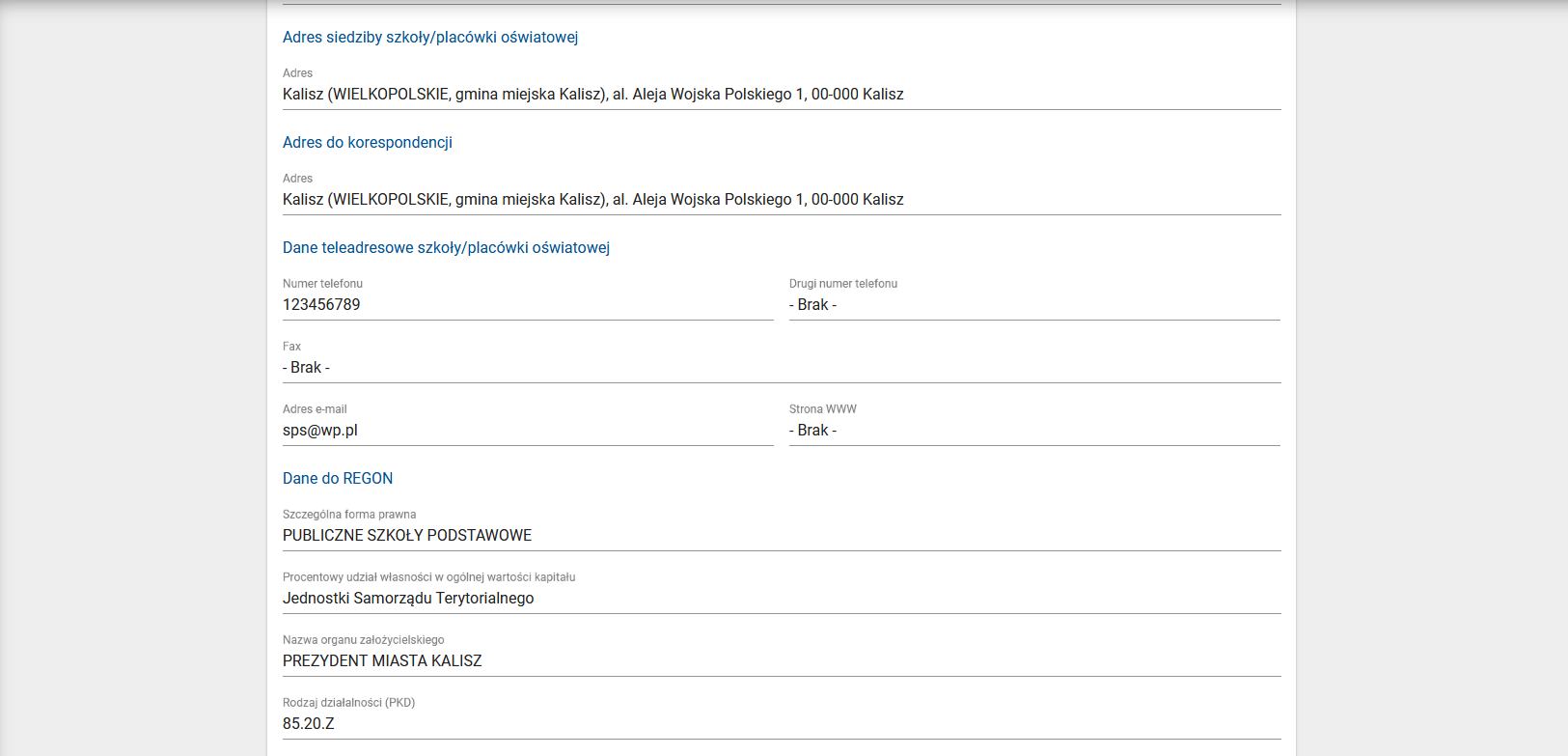Click the 'Dane teleadresowe szkoły/placówki oświatowej' heading
This screenshot has width=1568, height=756.
[x=446, y=248]
